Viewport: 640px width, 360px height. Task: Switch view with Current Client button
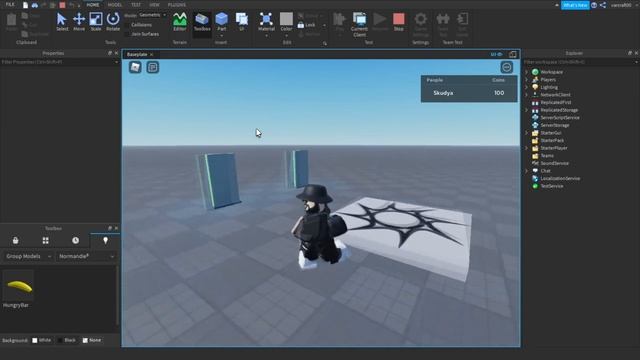coord(359,24)
